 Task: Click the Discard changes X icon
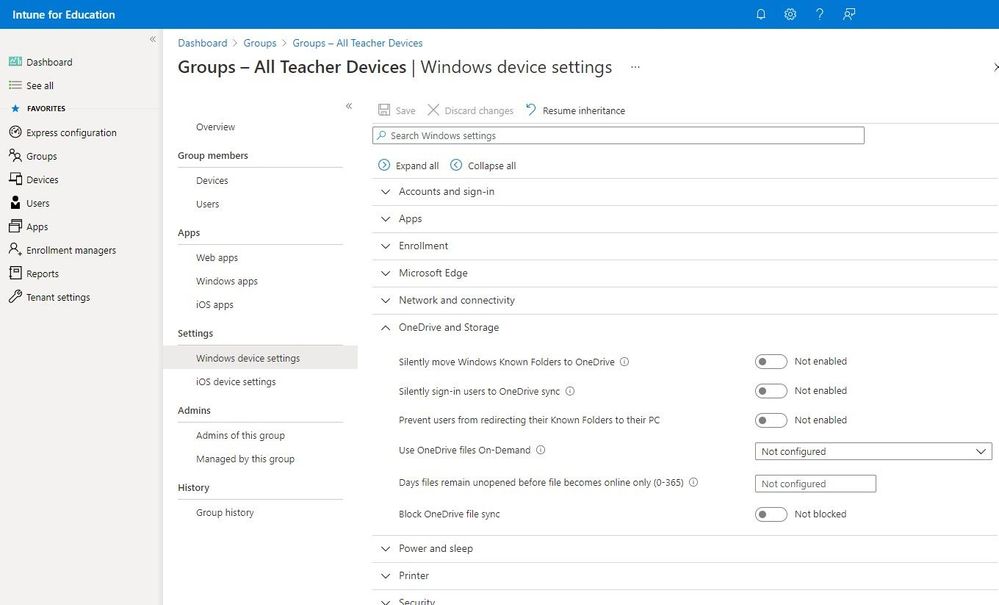[433, 110]
